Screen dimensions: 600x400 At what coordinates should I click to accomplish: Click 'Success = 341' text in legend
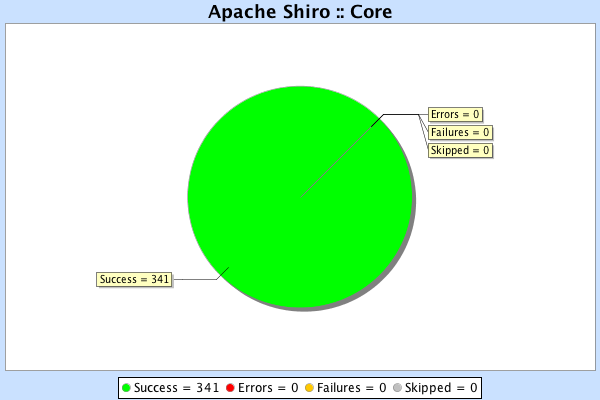tap(176, 388)
